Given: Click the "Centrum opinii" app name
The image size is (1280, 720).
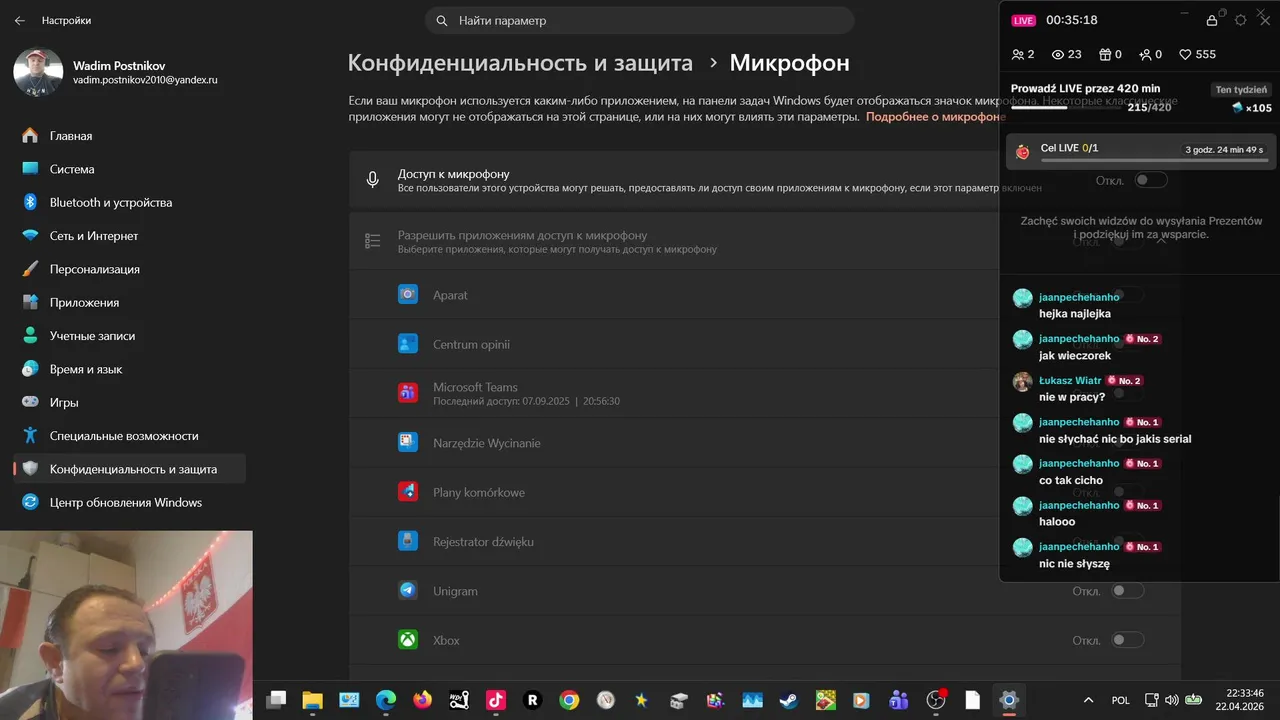Looking at the screenshot, I should coord(471,344).
